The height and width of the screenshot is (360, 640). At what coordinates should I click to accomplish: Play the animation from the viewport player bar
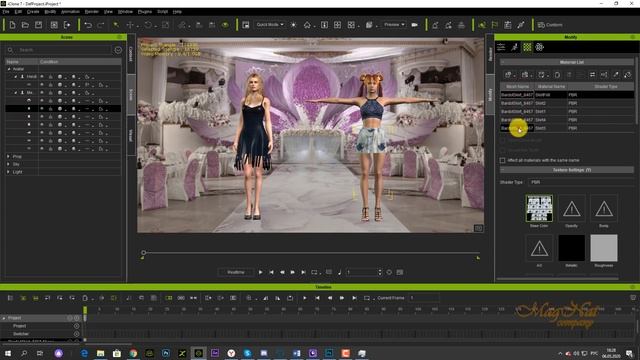[260, 272]
